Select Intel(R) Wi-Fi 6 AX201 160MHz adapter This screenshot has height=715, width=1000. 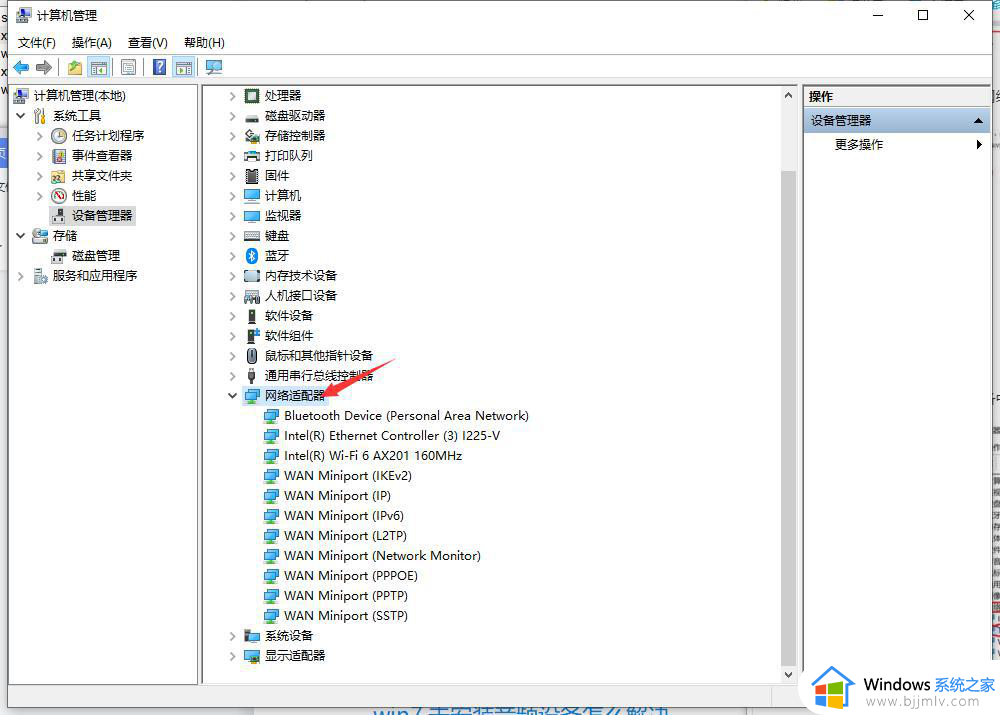373,456
